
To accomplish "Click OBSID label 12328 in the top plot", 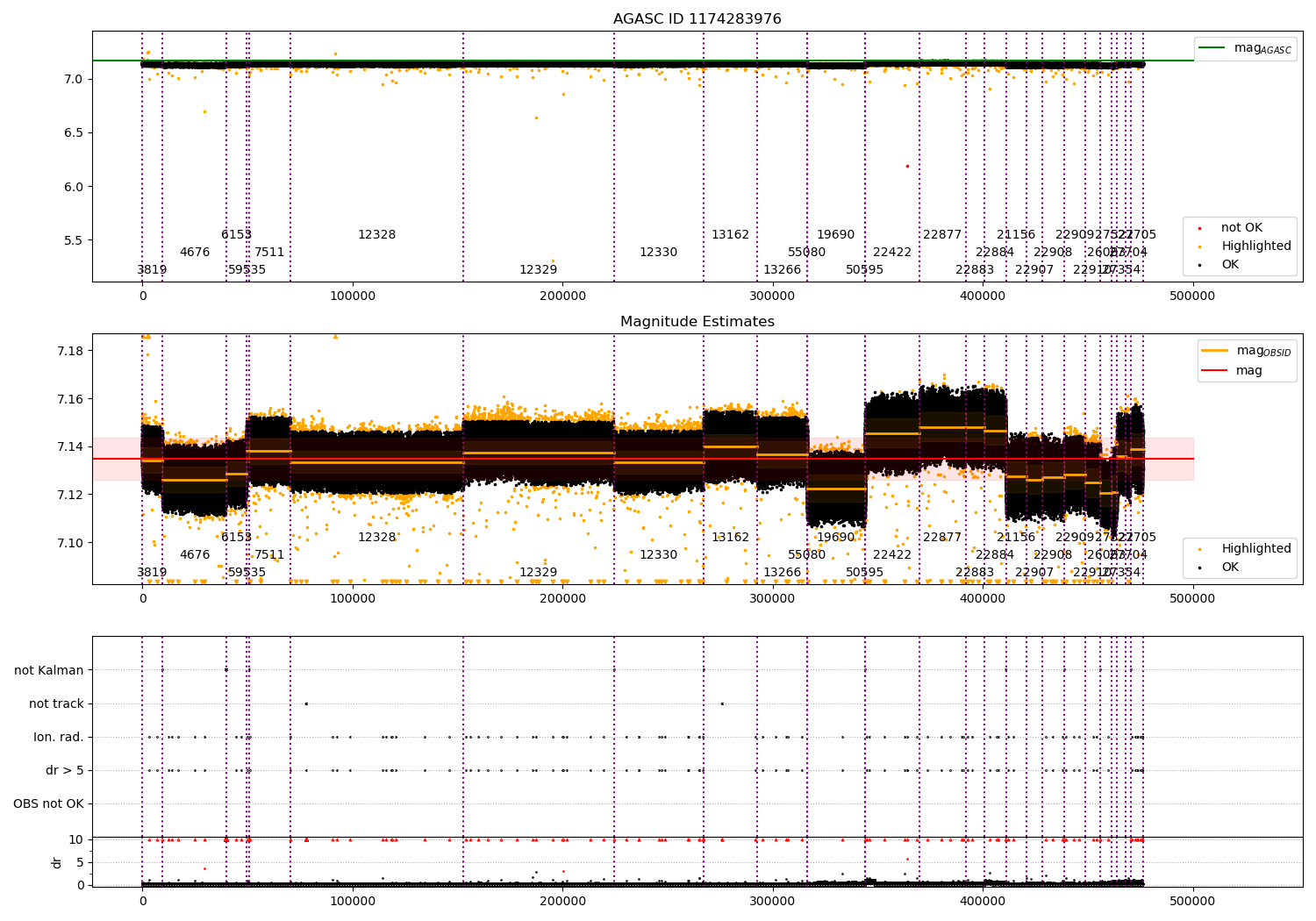I will [x=377, y=235].
